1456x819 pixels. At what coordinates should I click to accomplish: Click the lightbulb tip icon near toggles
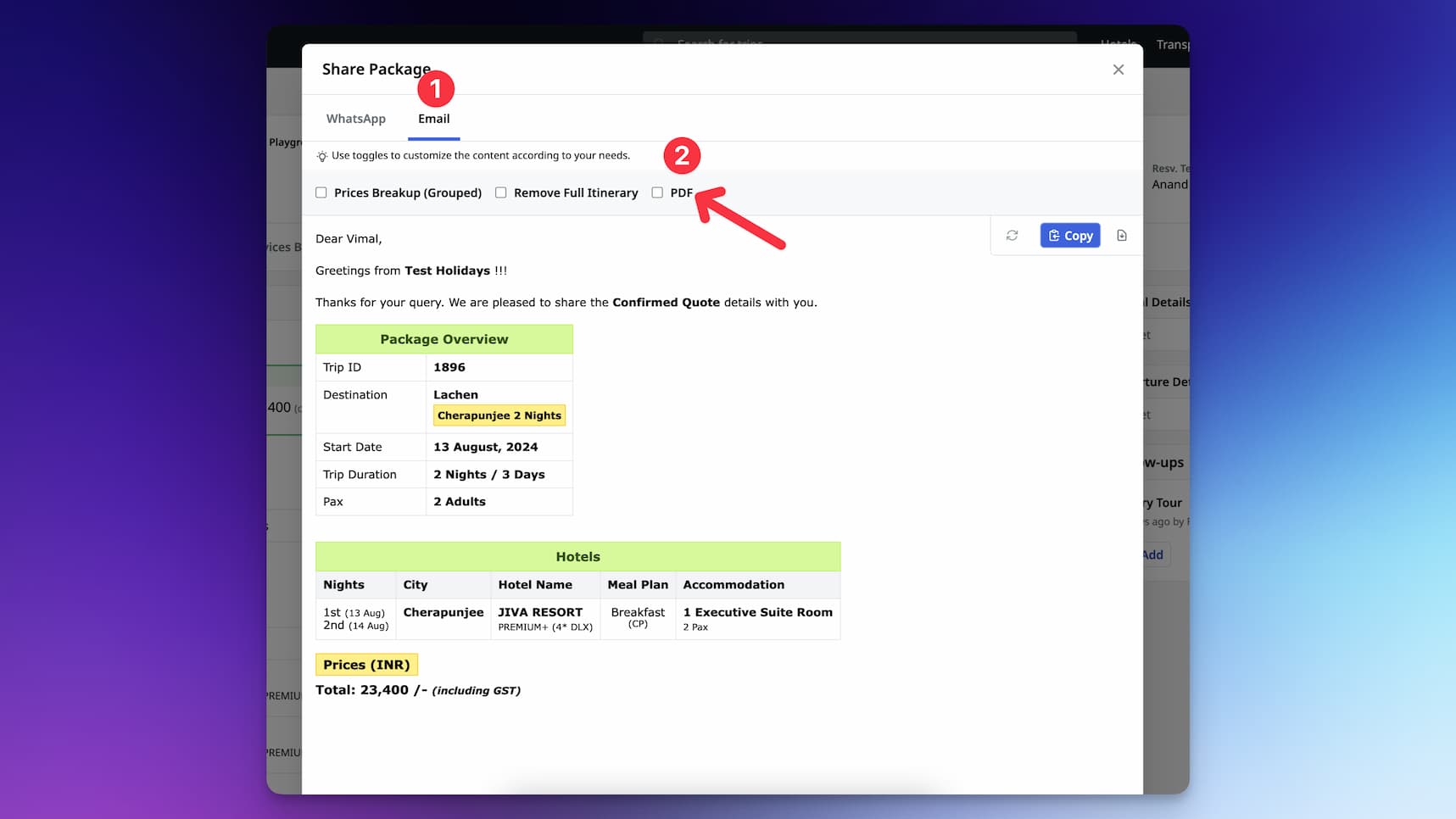click(321, 155)
